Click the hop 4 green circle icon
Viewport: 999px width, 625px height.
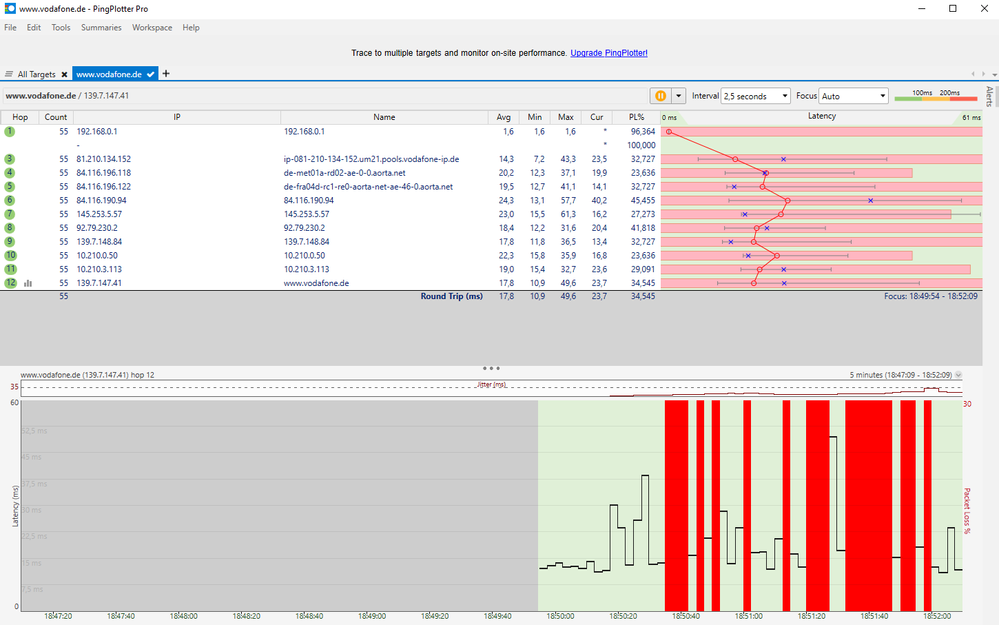(x=10, y=173)
